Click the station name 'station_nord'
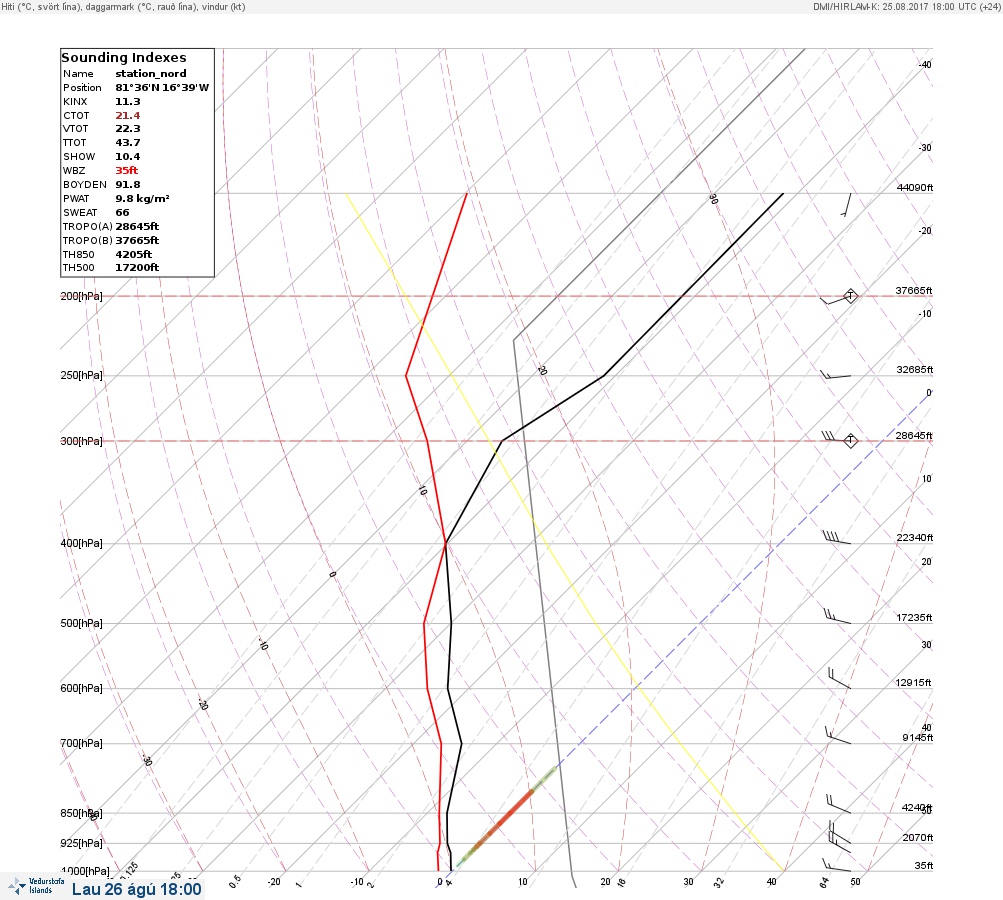This screenshot has width=1003, height=900. click(151, 74)
